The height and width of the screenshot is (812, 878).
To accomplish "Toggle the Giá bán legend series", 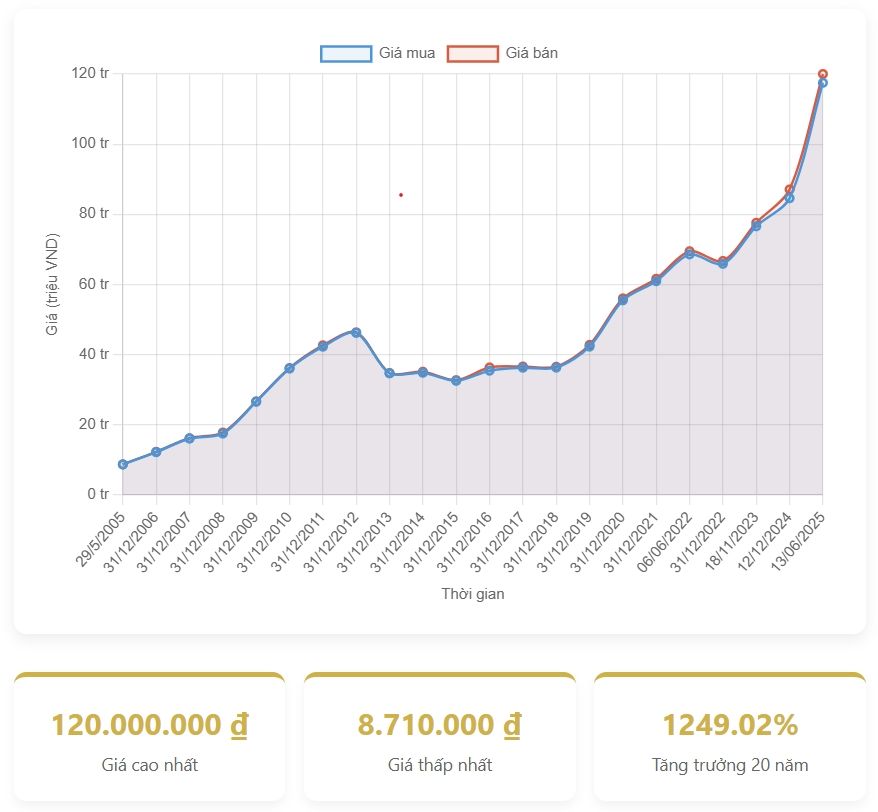I will 503,53.
